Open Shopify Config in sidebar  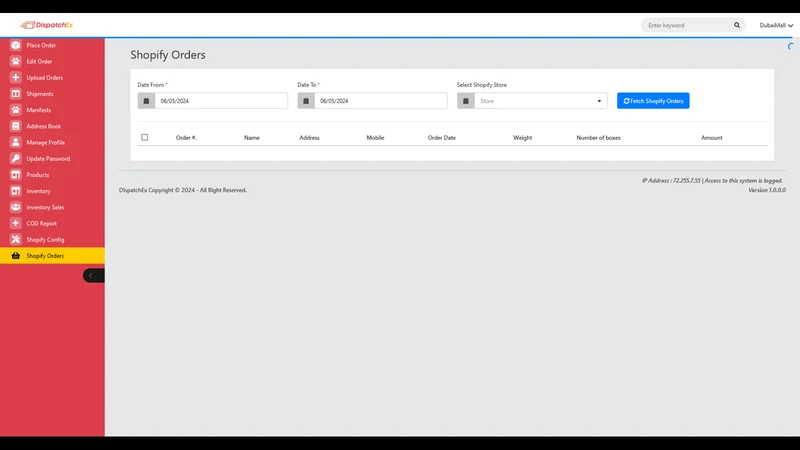[45, 240]
